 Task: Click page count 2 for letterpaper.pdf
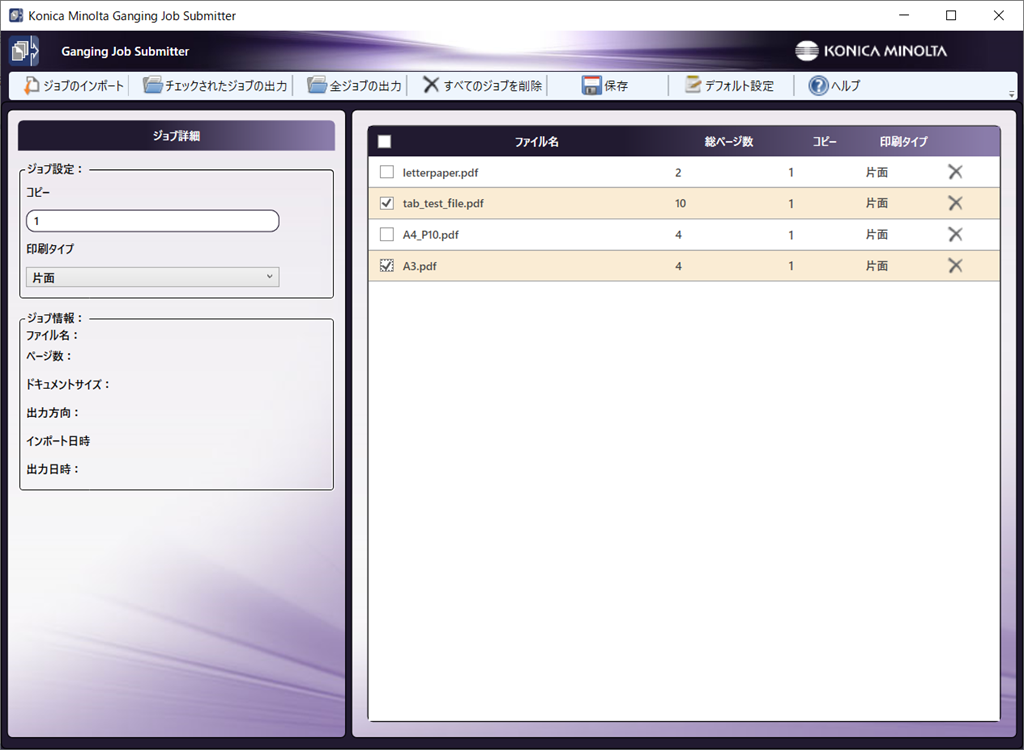tap(678, 172)
